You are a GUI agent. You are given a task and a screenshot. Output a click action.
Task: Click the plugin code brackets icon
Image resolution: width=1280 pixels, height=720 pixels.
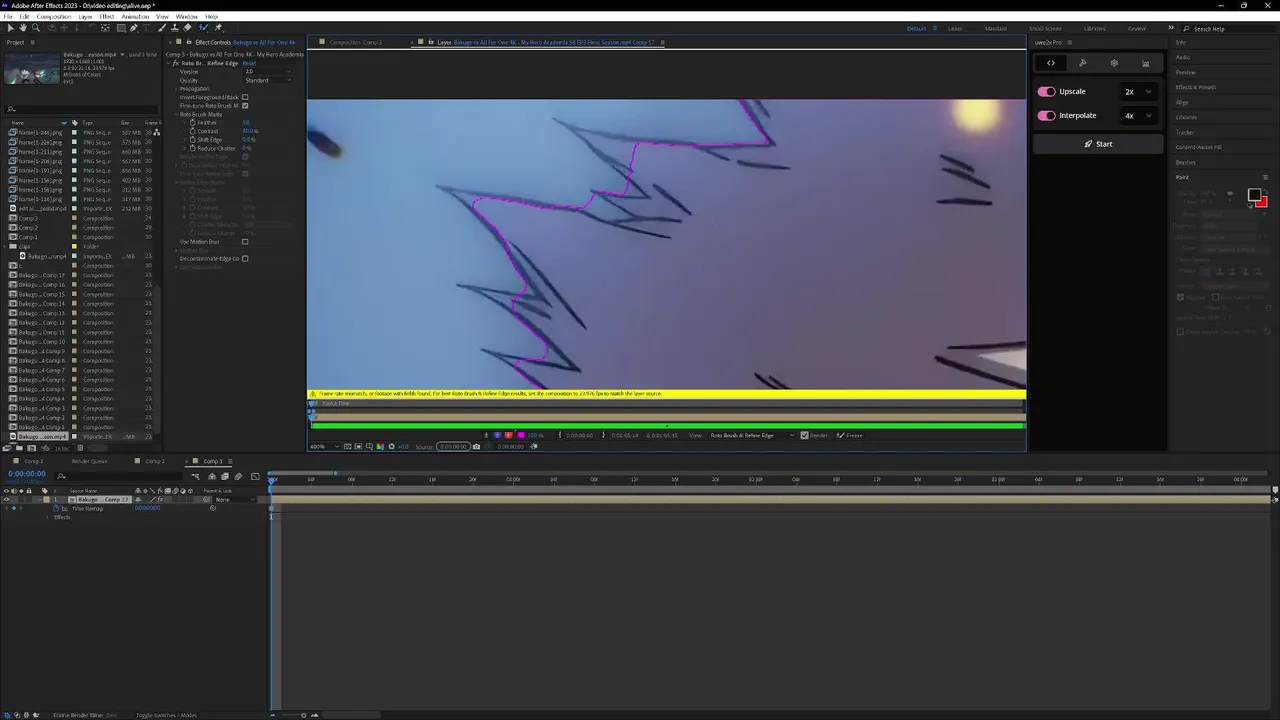1050,63
